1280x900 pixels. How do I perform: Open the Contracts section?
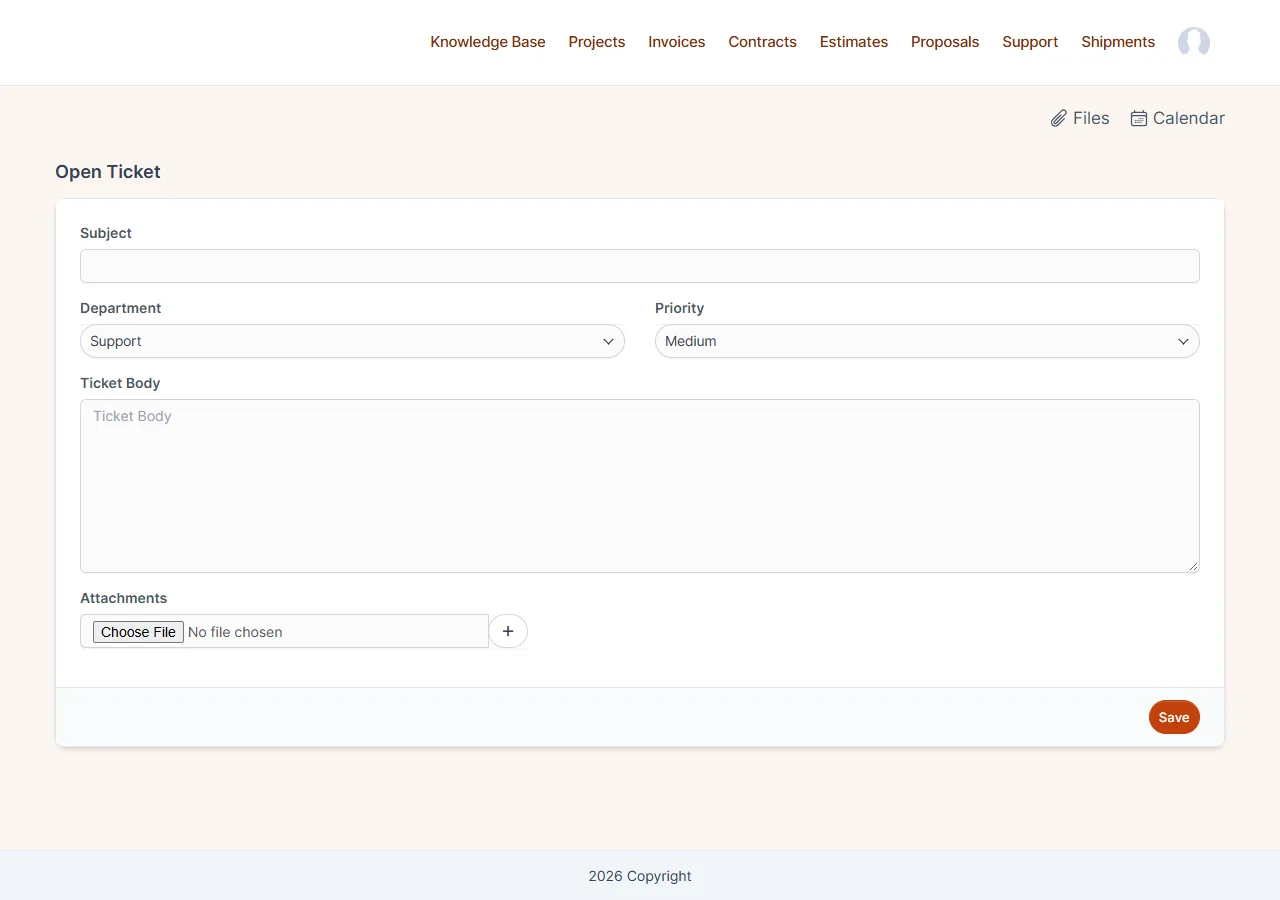coord(763,42)
